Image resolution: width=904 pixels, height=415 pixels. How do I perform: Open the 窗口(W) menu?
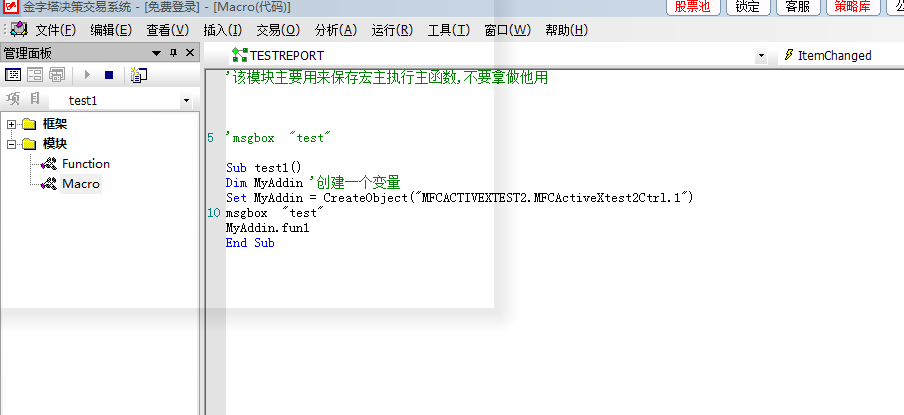(507, 30)
